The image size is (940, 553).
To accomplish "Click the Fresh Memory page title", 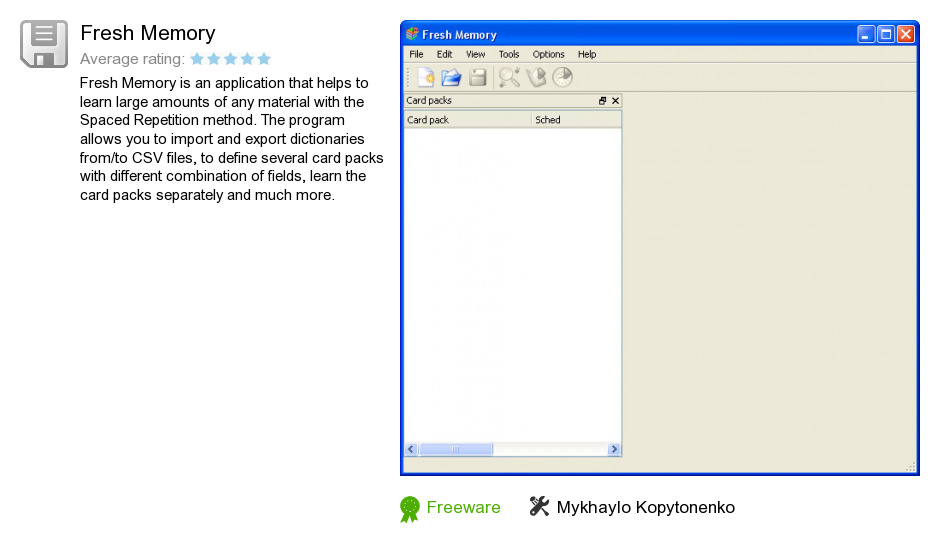I will point(147,33).
